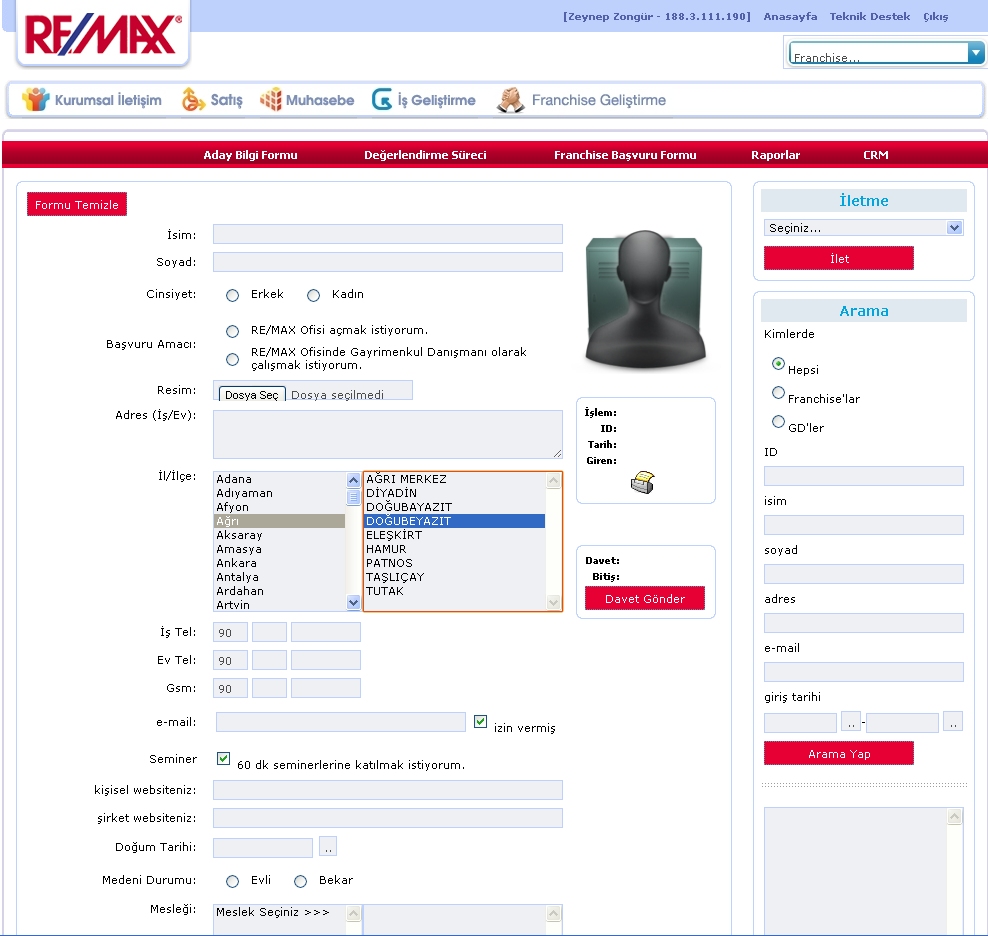Click the İlet button

(839, 258)
